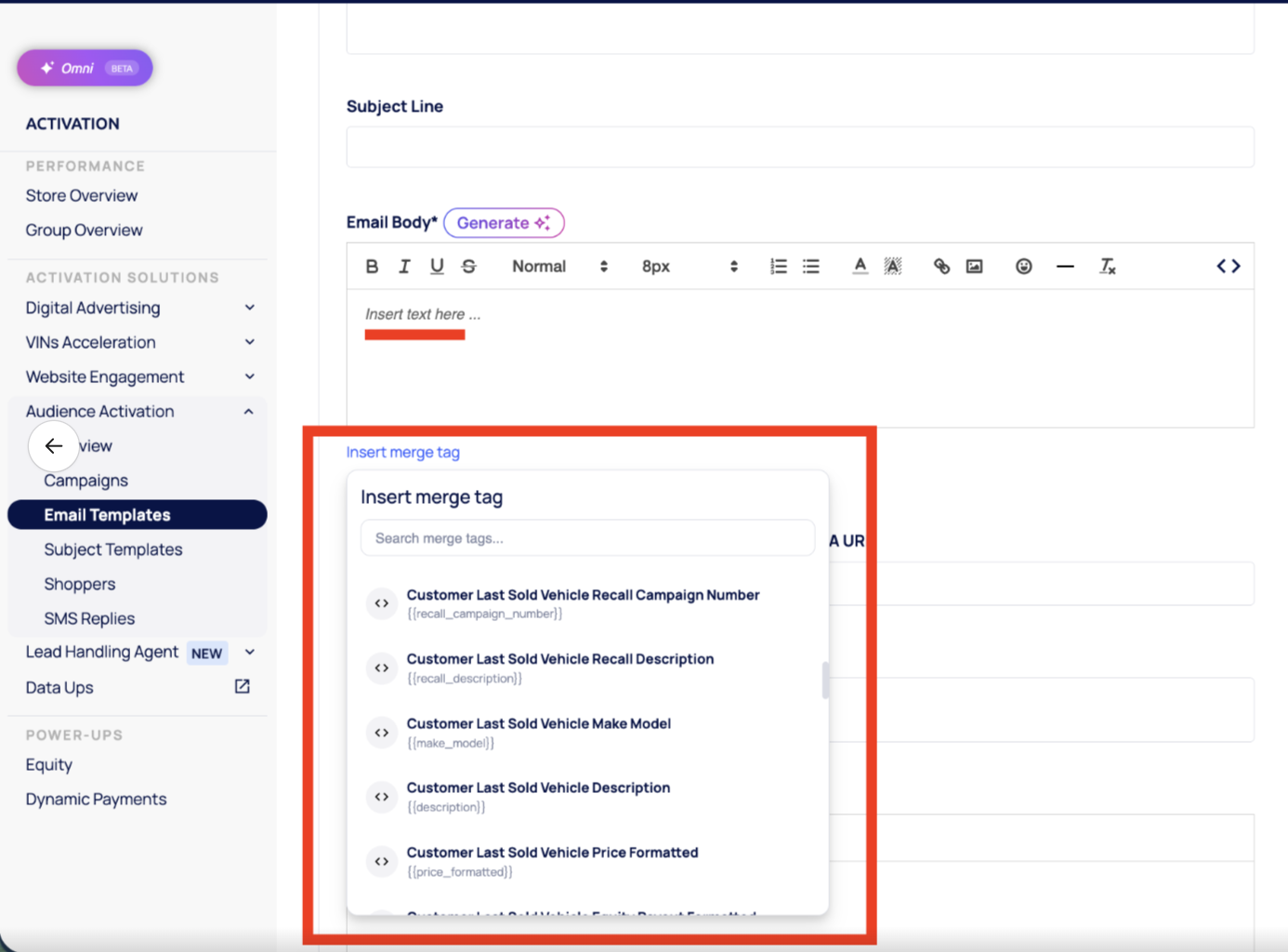Click the Generate AI button
1288x952 pixels.
(x=504, y=223)
